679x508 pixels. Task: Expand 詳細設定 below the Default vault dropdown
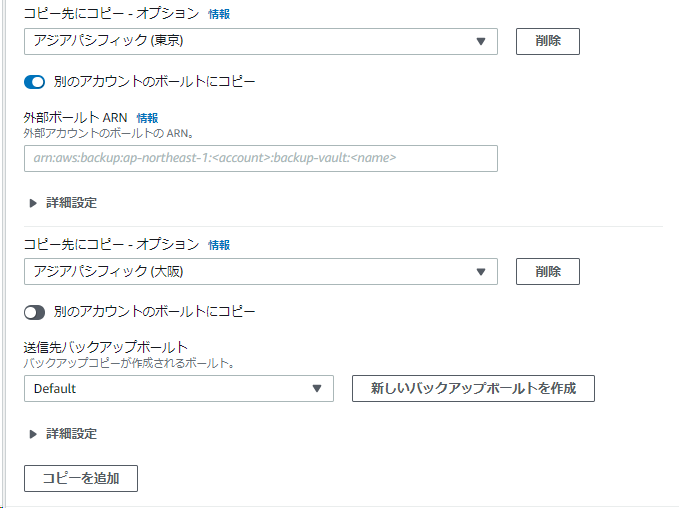click(71, 434)
